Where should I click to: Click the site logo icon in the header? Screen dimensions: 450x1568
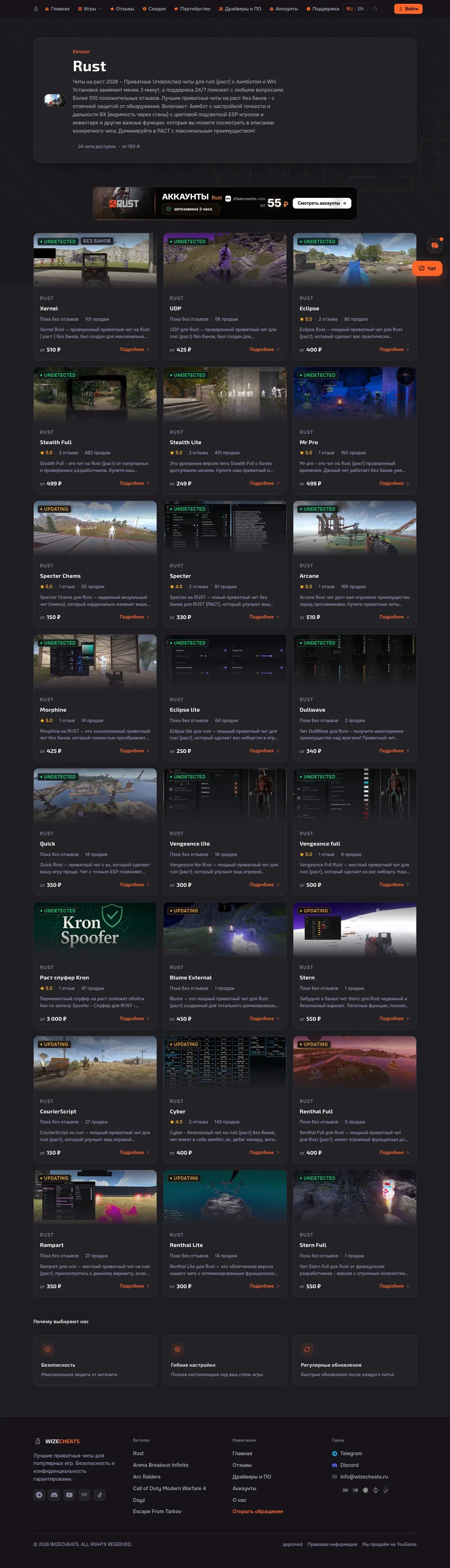(36, 9)
